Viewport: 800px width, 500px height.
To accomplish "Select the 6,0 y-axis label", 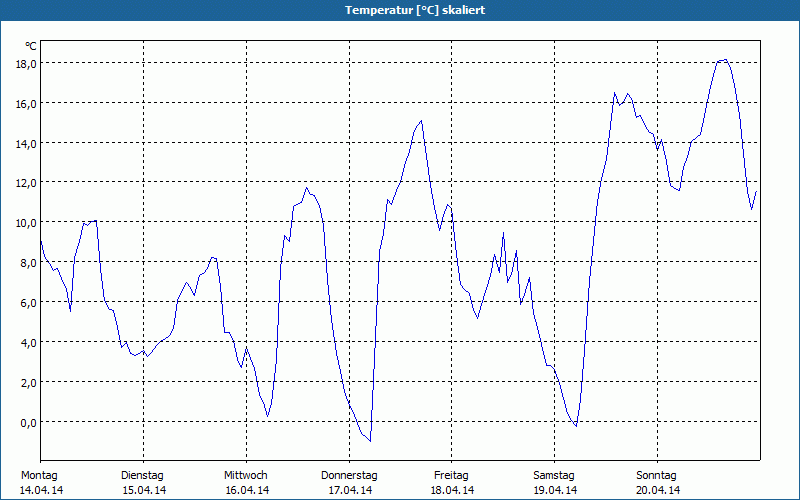I will [x=29, y=303].
